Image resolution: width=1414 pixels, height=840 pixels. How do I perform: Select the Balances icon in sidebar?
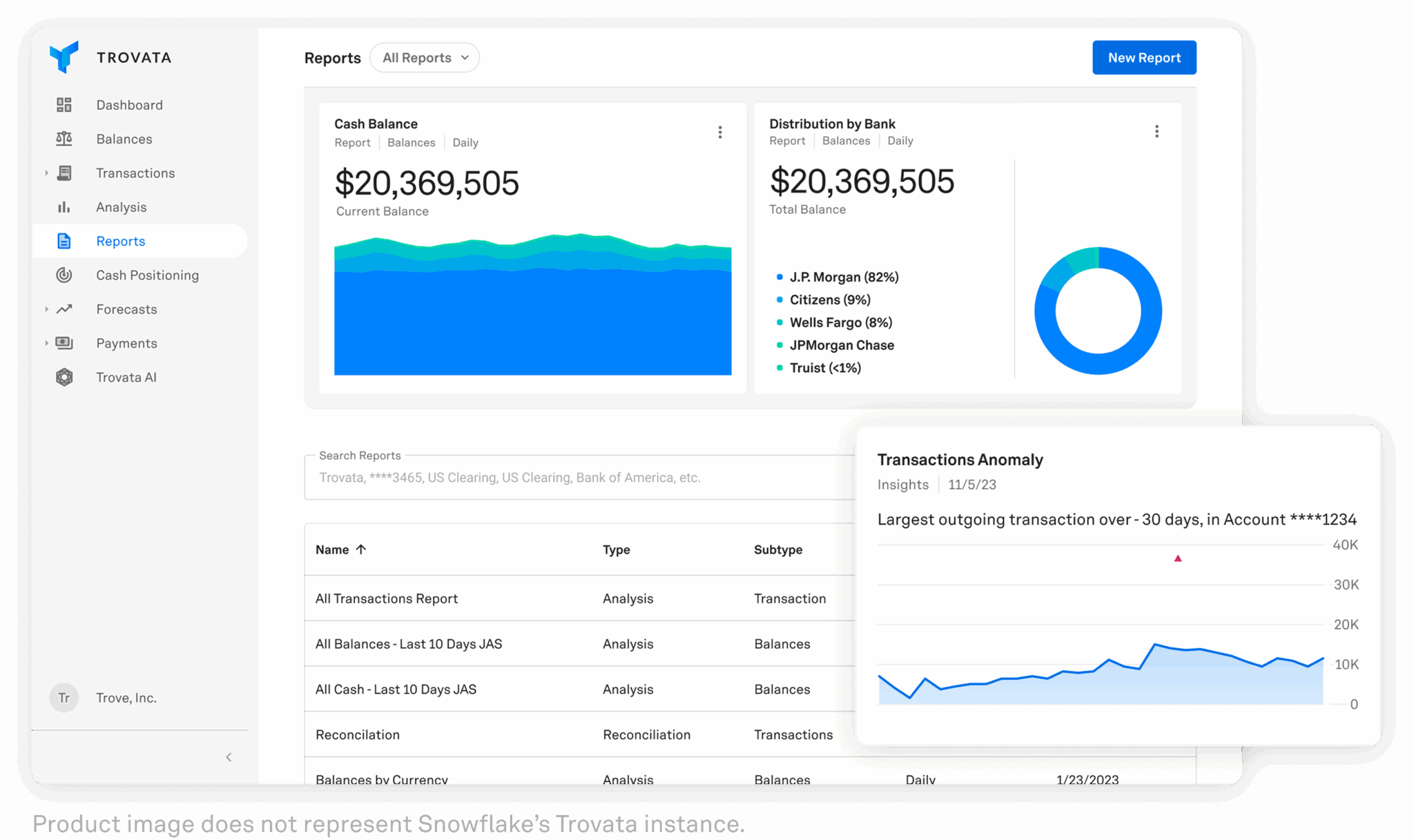(x=64, y=138)
